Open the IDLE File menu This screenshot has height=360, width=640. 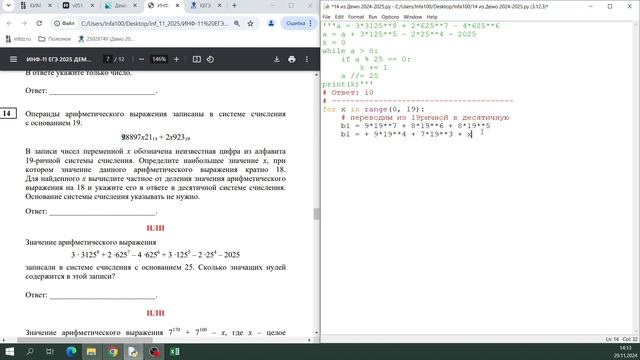click(327, 17)
